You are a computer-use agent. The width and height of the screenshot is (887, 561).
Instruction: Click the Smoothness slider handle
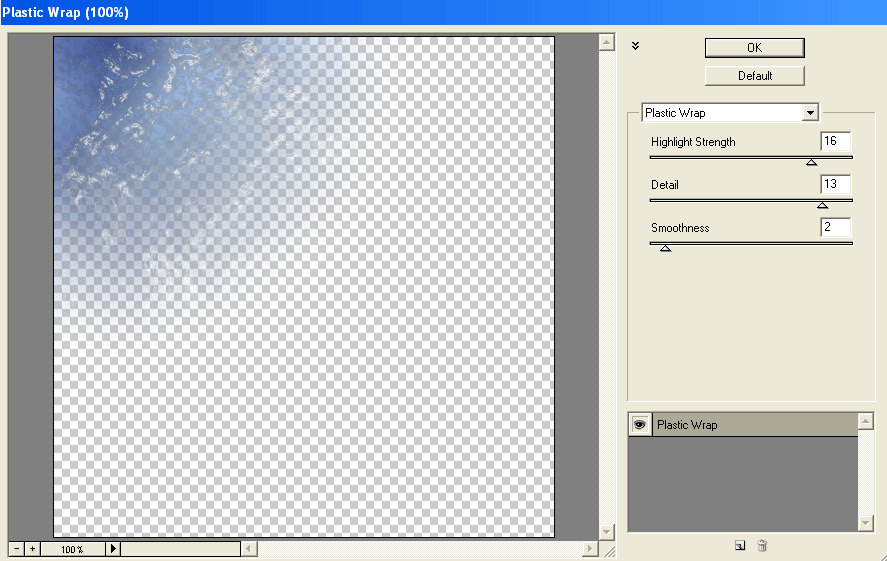pyautogui.click(x=665, y=248)
